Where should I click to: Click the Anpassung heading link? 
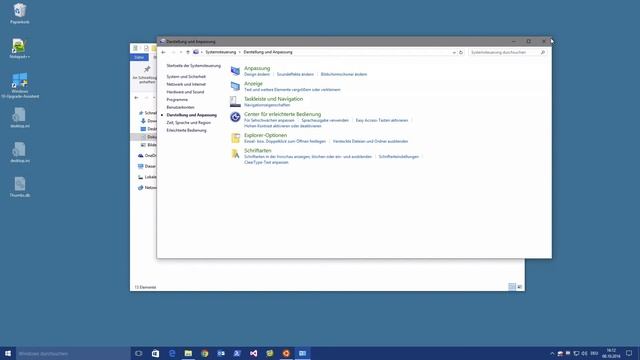coord(257,68)
